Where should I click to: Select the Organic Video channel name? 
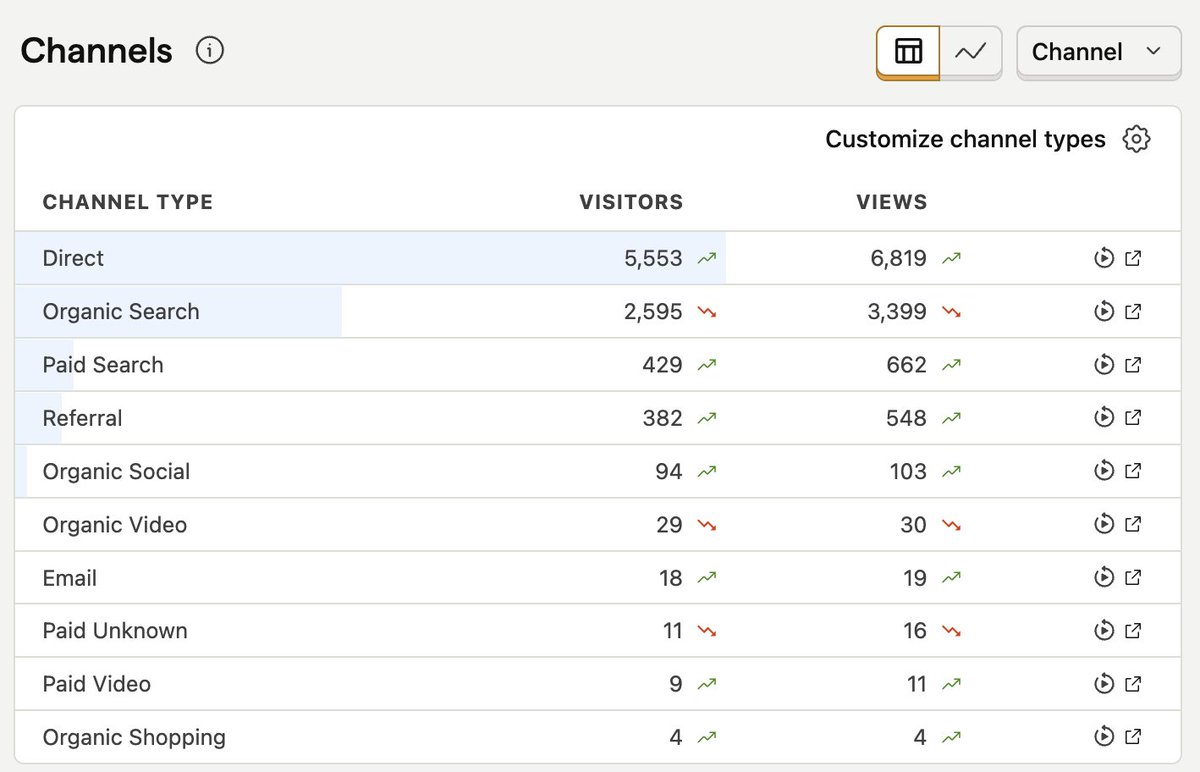(x=115, y=525)
